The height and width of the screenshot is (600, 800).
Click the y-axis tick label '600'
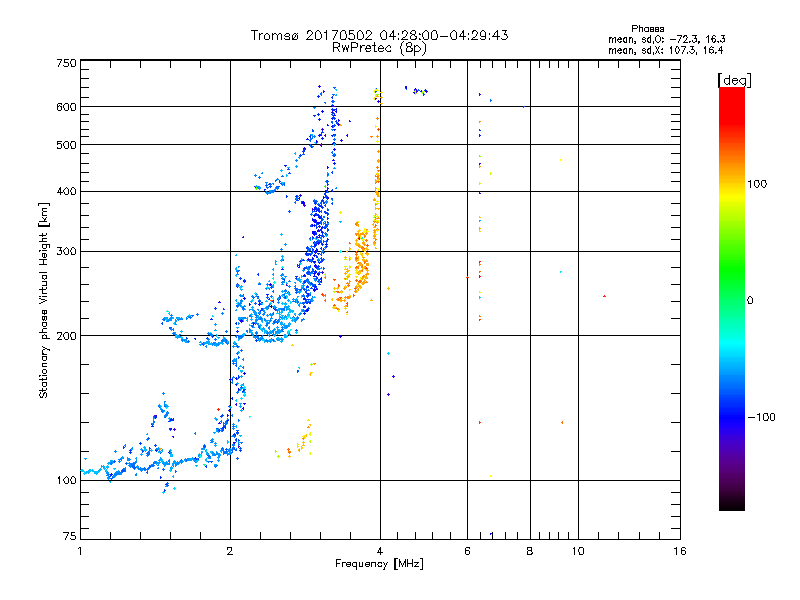coord(66,107)
